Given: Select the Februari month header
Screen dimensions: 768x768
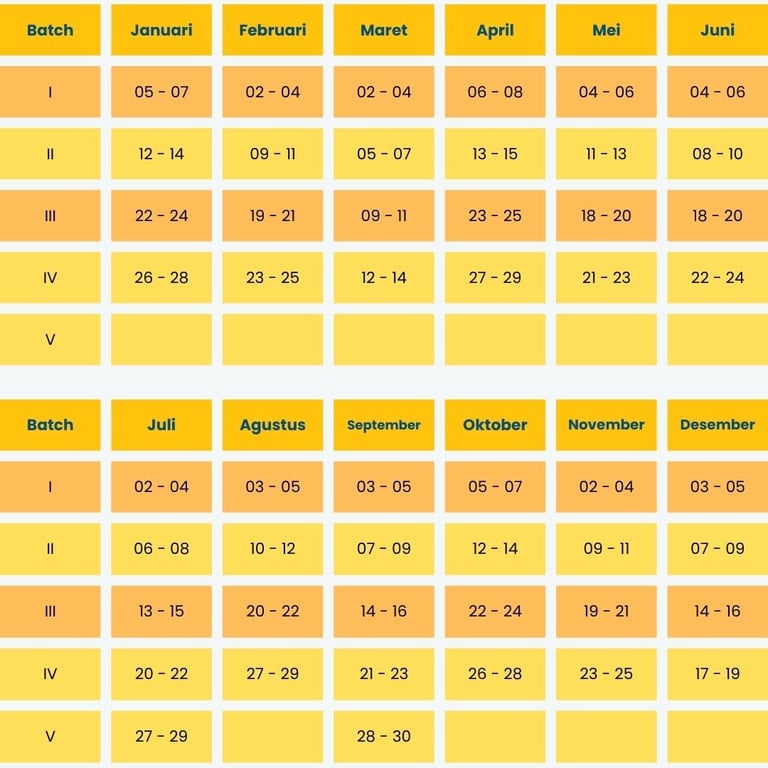Looking at the screenshot, I should coord(272,30).
